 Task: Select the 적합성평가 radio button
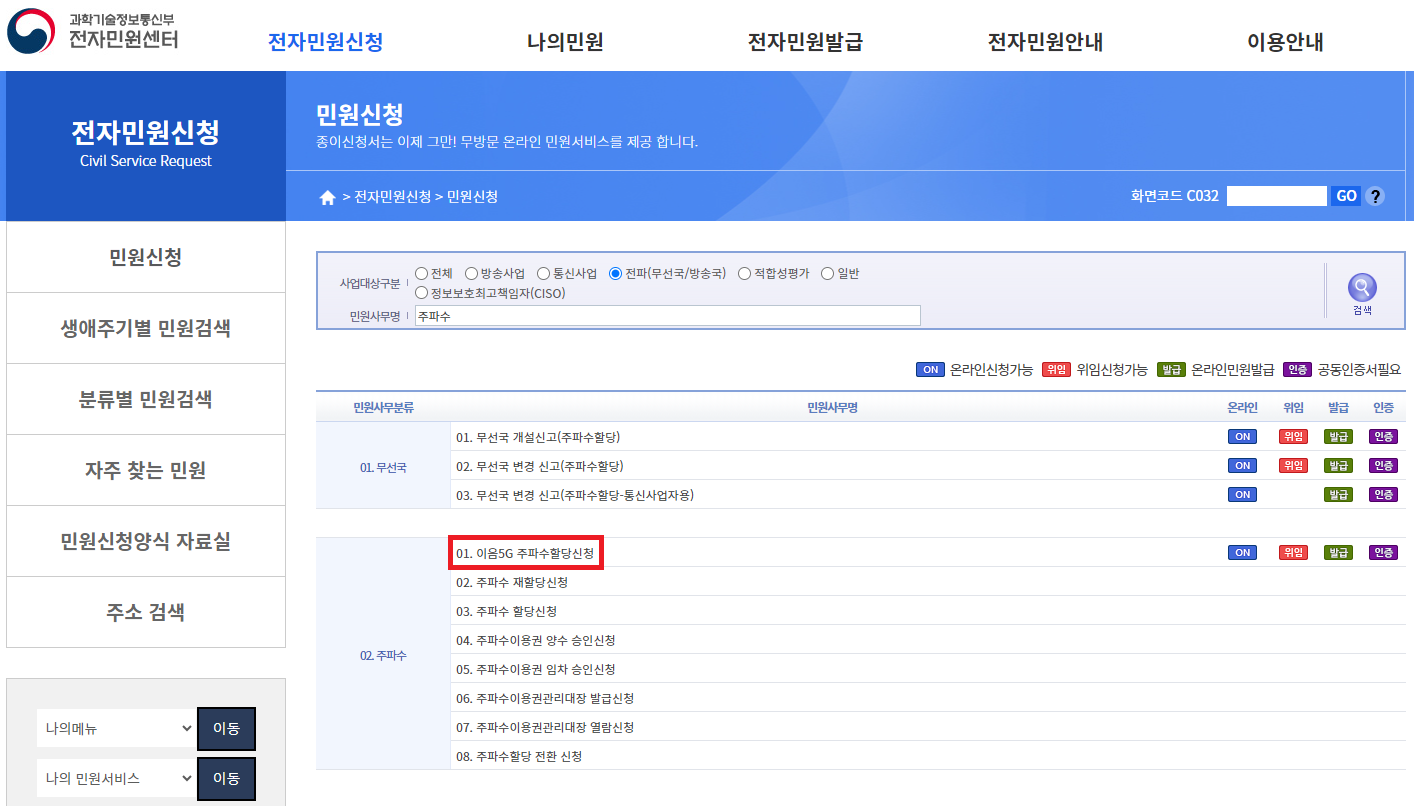[x=745, y=274]
